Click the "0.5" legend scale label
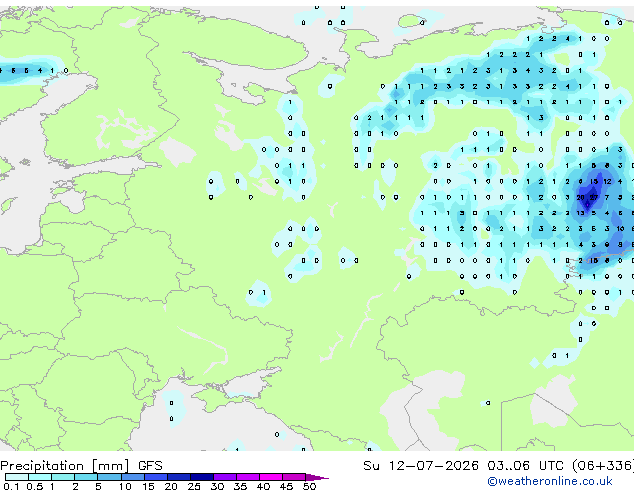634x490 pixels. [35, 486]
